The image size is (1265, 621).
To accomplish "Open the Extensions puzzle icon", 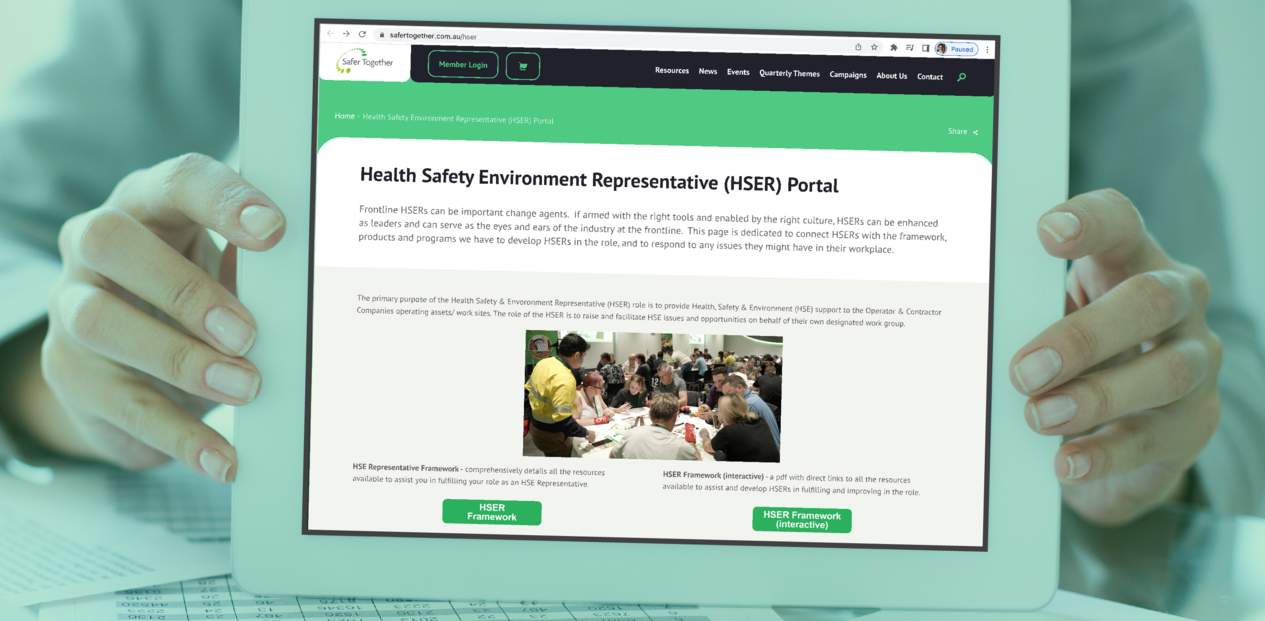I will 894,47.
